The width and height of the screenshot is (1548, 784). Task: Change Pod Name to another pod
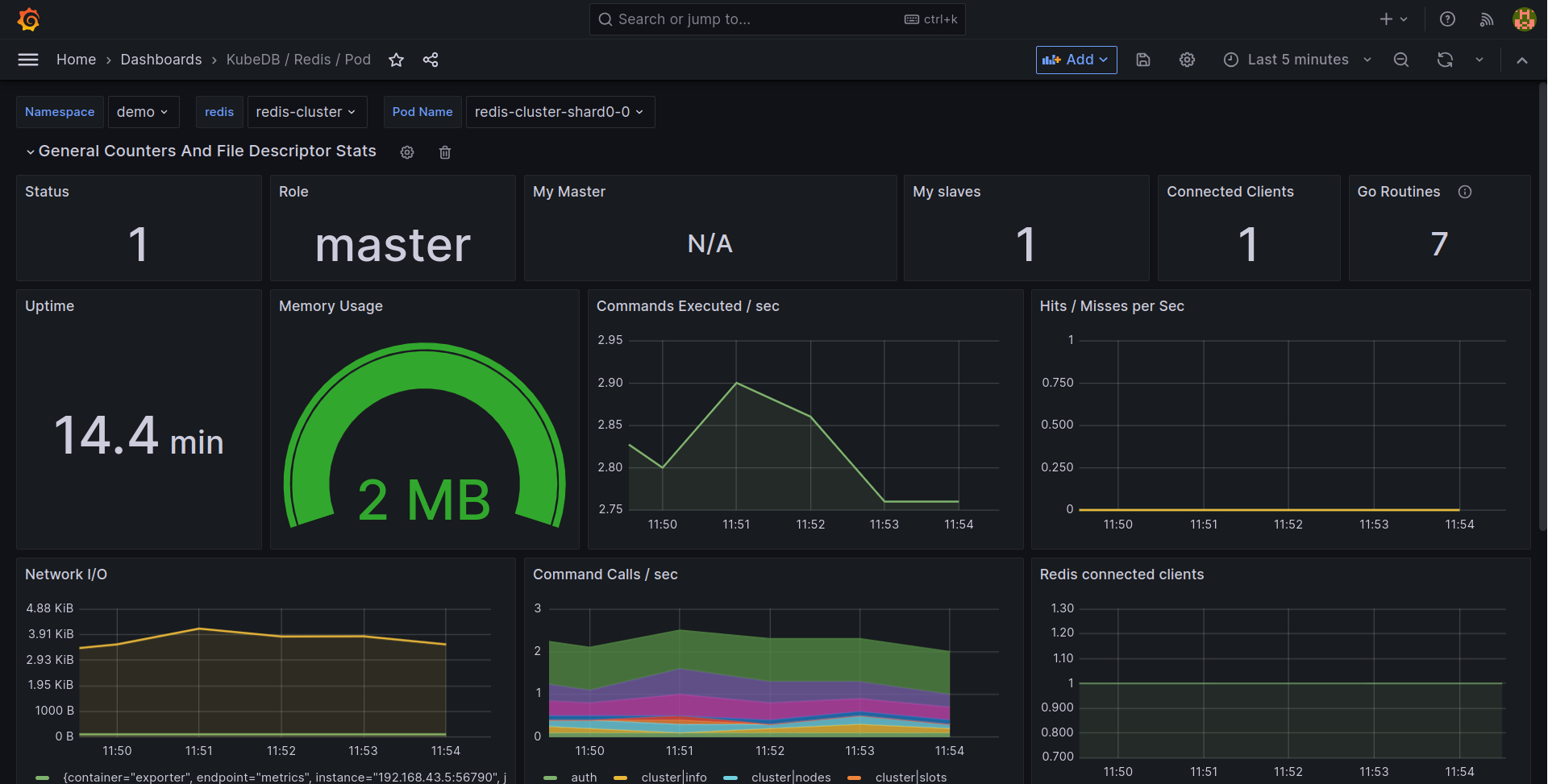point(560,112)
